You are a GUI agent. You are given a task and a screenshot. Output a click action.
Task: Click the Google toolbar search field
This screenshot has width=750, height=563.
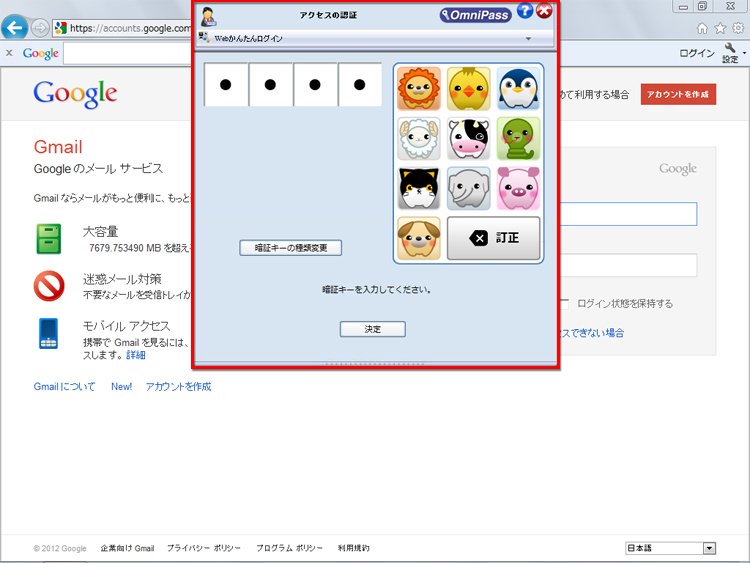pyautogui.click(x=128, y=54)
